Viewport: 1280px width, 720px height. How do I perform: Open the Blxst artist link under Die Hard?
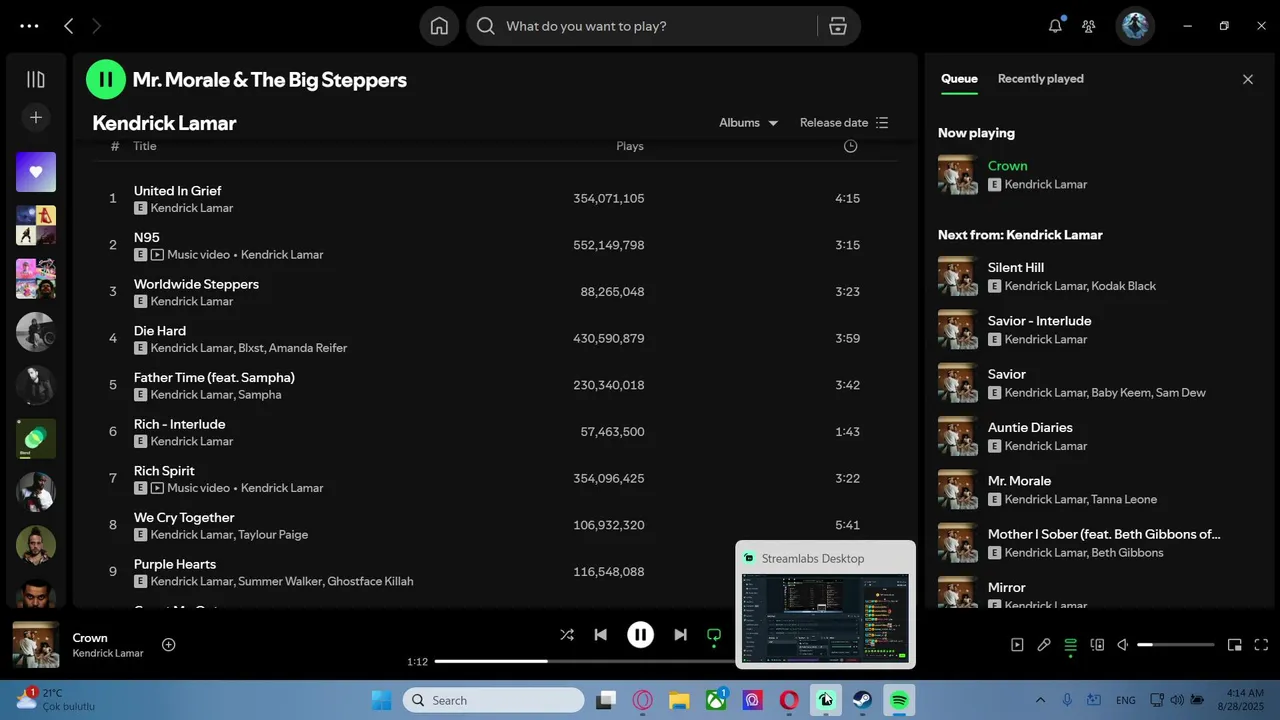coord(250,348)
